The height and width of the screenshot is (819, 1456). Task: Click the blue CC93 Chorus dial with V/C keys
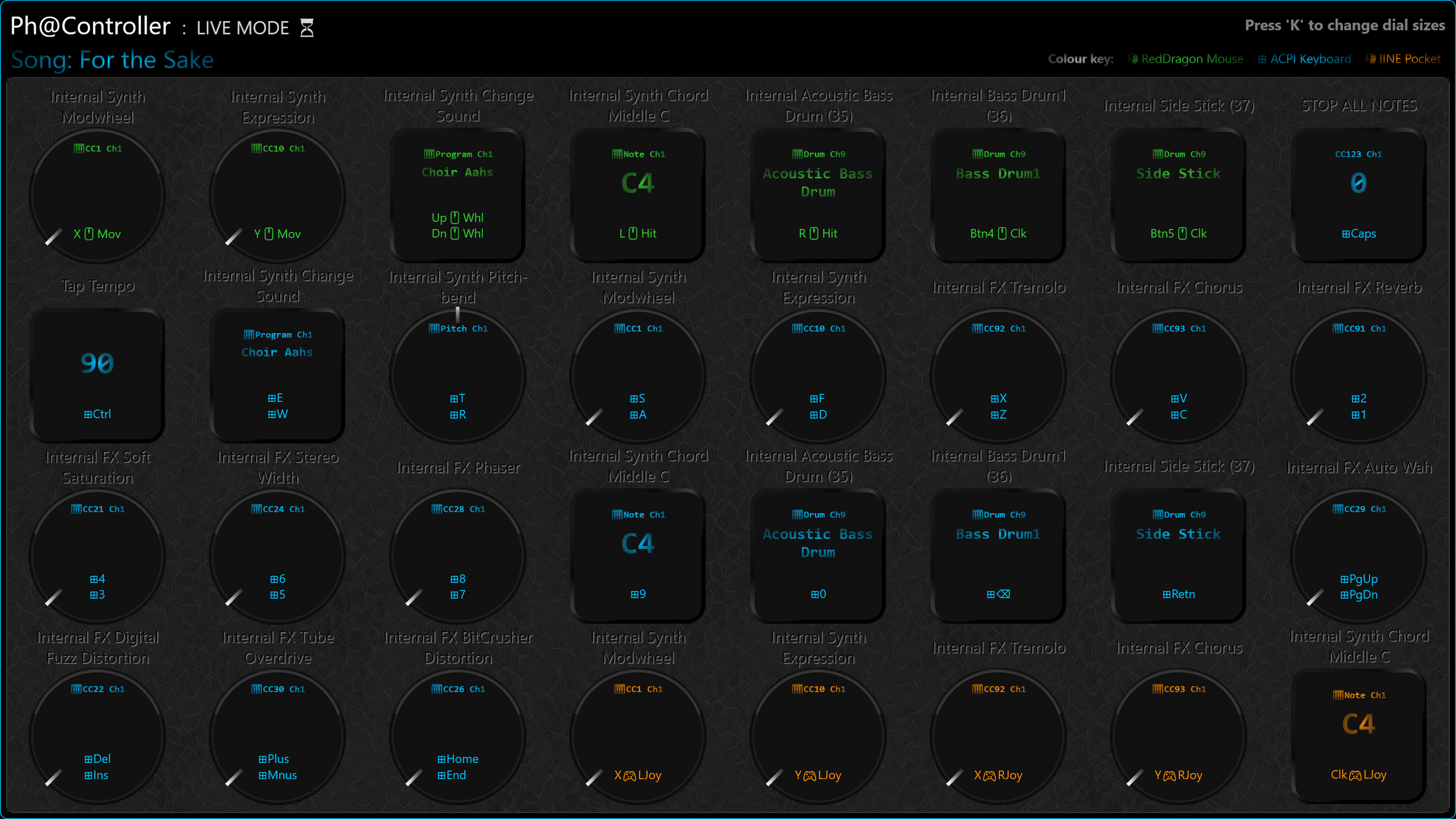click(x=1179, y=376)
